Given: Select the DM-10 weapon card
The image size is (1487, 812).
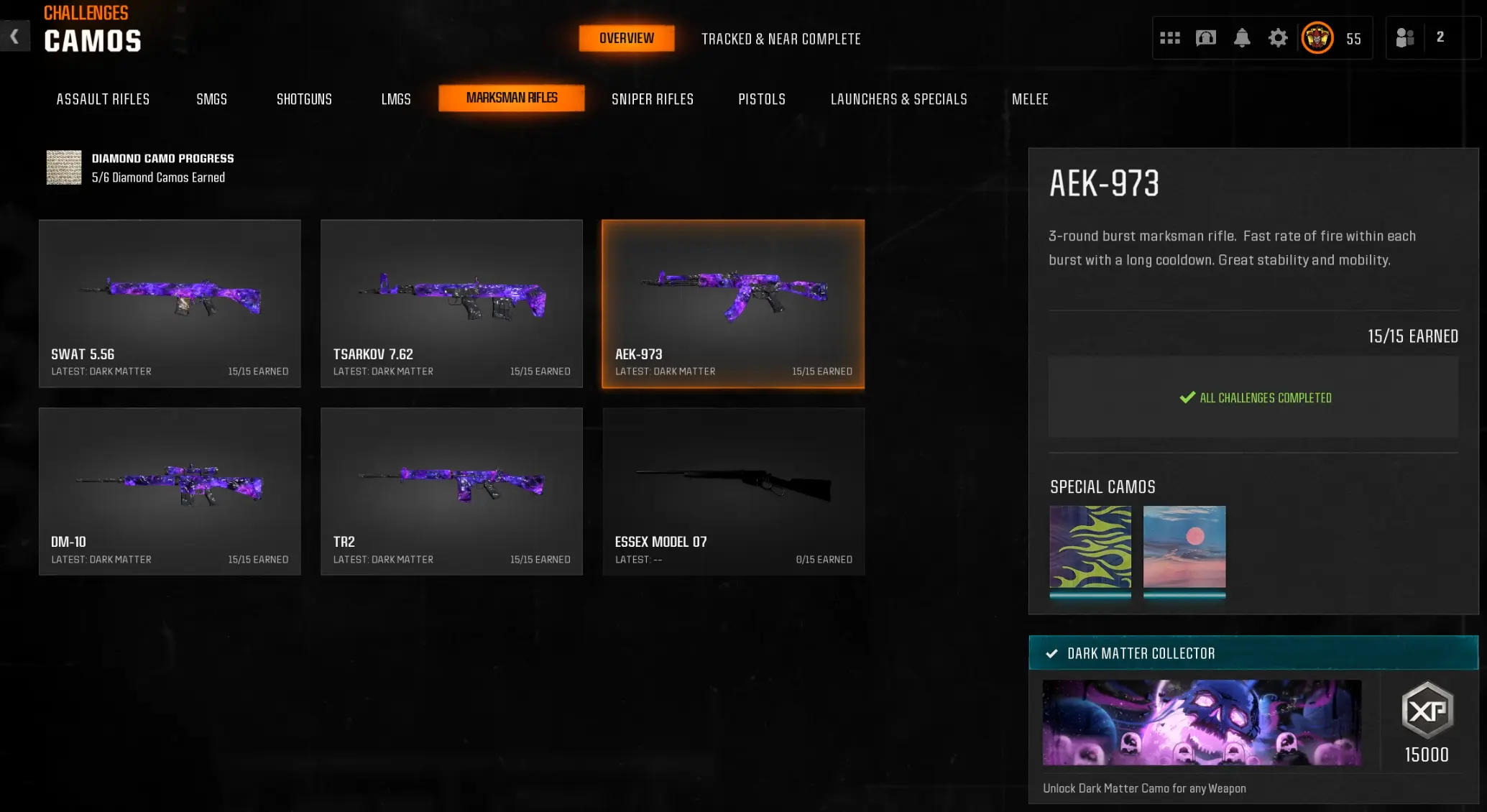Looking at the screenshot, I should pyautogui.click(x=170, y=492).
